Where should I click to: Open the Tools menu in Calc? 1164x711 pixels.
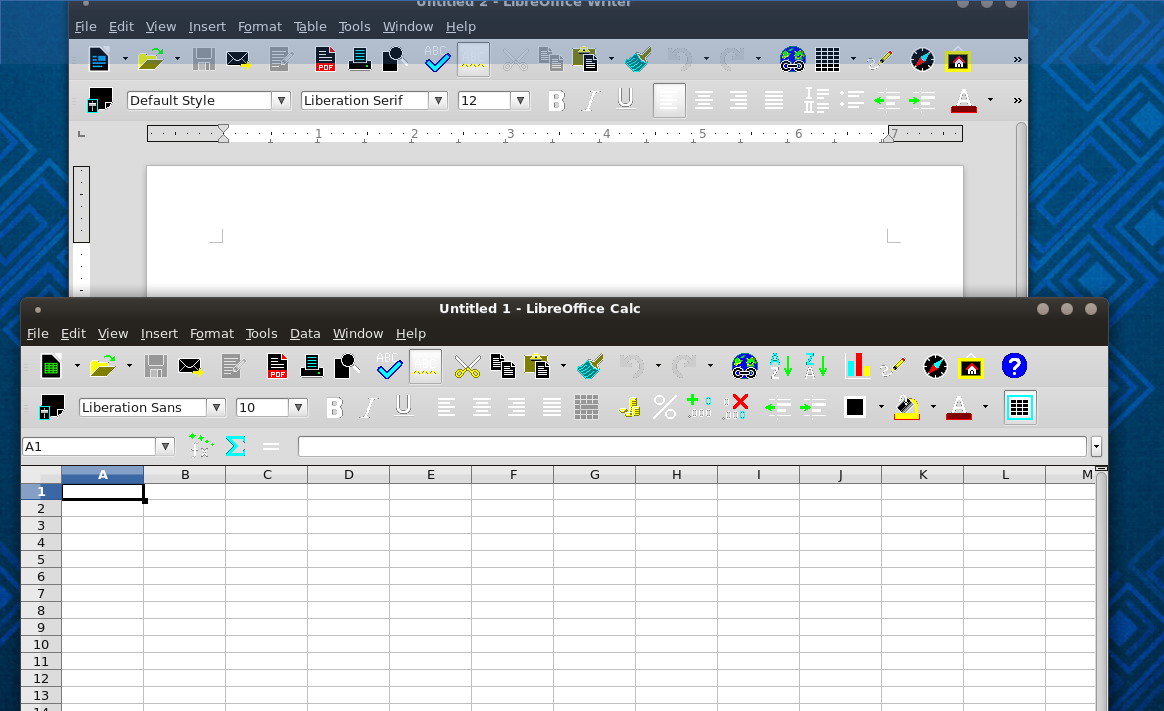point(261,333)
